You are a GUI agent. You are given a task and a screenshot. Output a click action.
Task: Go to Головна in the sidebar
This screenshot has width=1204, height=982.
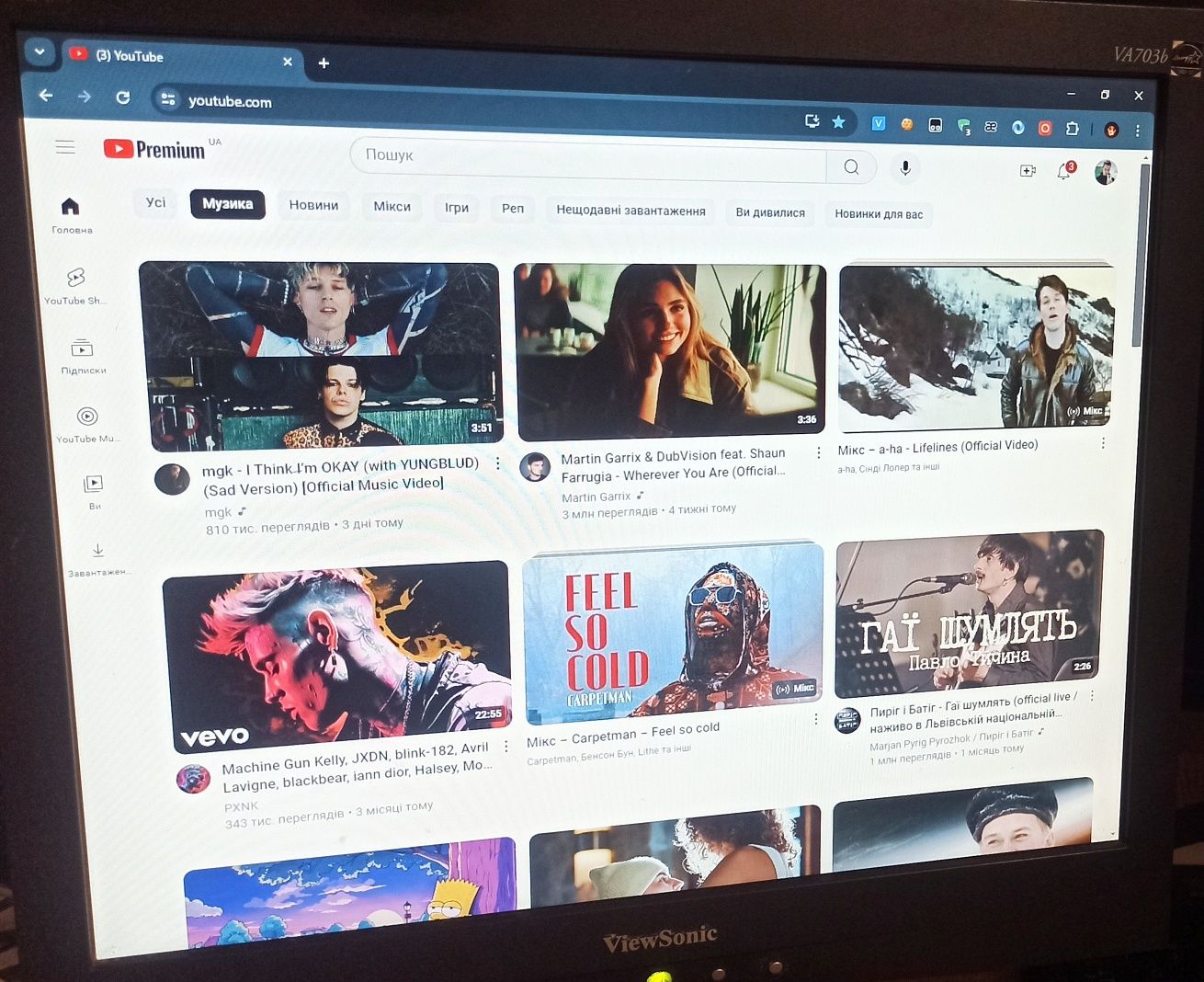click(x=71, y=215)
